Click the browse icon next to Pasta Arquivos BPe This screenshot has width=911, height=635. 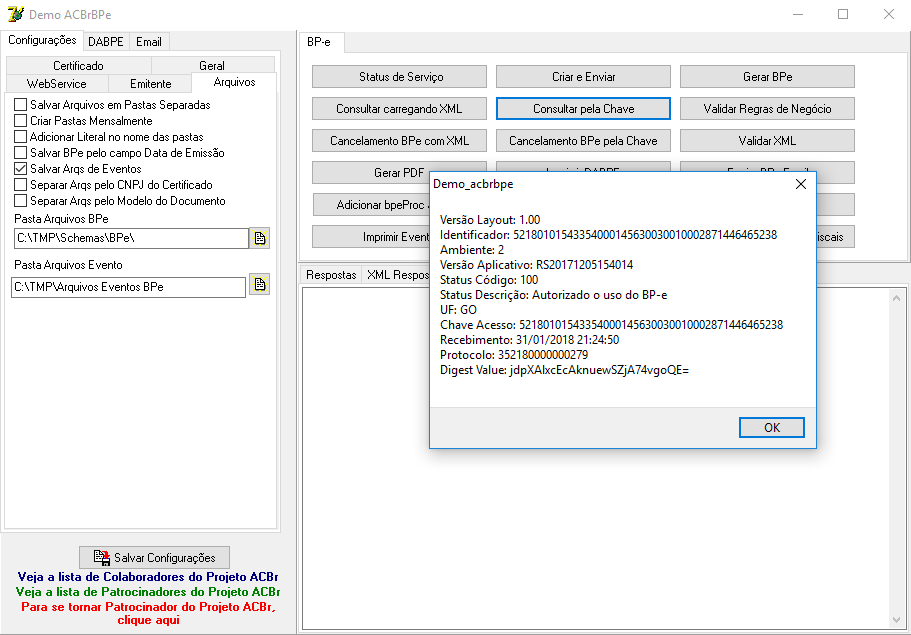[259, 238]
